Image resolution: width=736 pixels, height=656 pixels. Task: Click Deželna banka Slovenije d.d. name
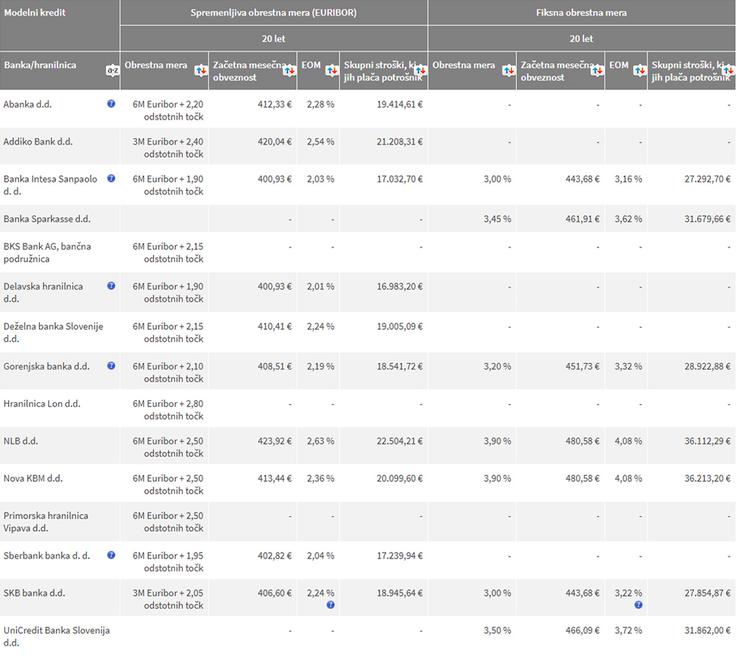click(x=53, y=332)
